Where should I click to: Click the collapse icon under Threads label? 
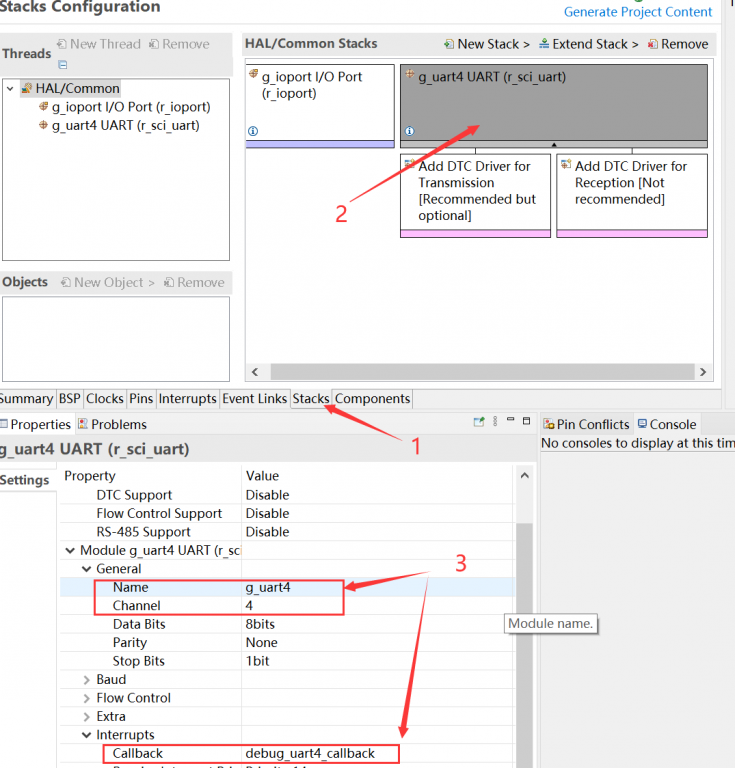[62, 64]
